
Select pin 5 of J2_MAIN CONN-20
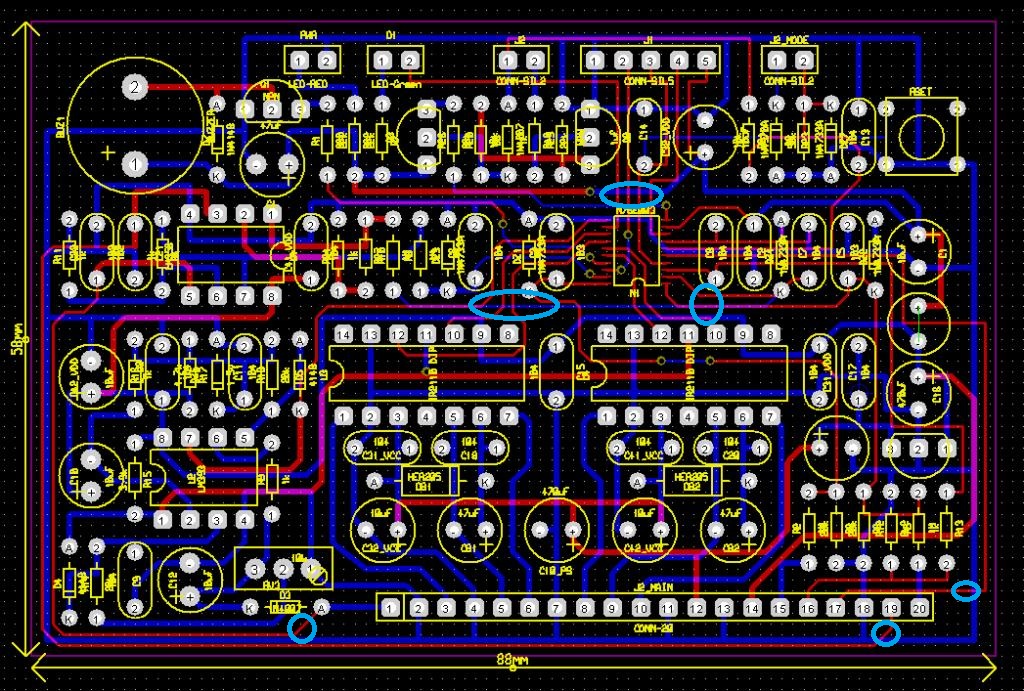click(x=501, y=609)
